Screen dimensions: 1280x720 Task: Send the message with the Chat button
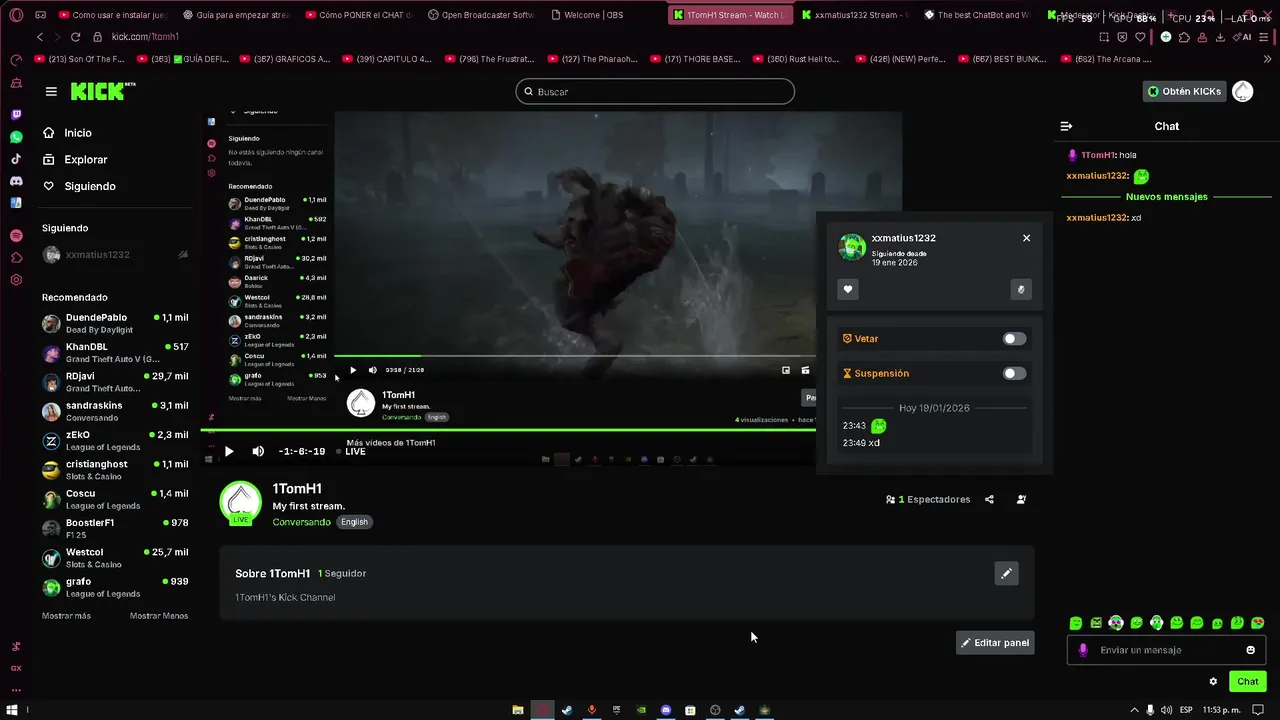(1248, 681)
